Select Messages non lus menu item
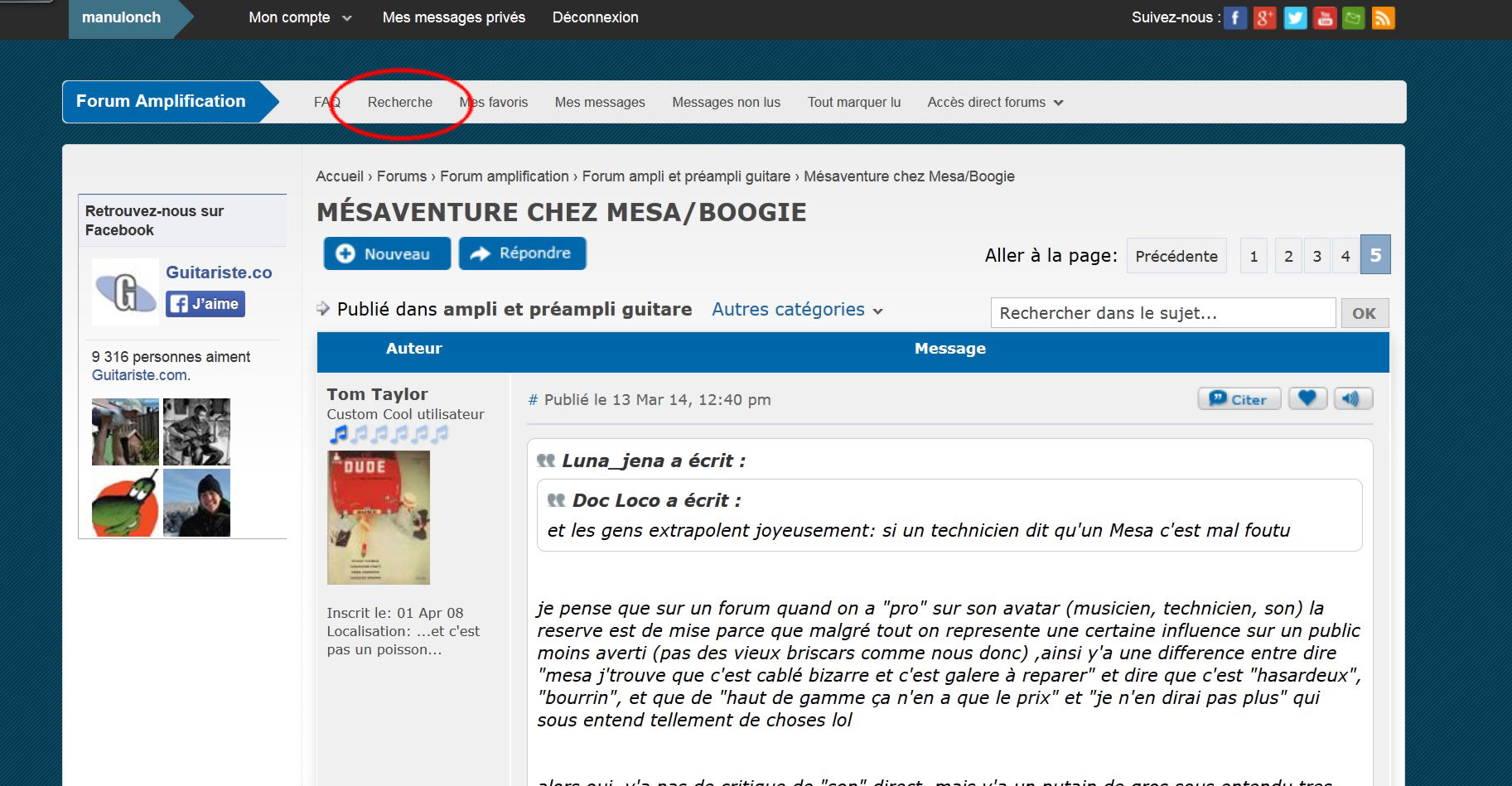This screenshot has height=786, width=1512. pos(726,103)
